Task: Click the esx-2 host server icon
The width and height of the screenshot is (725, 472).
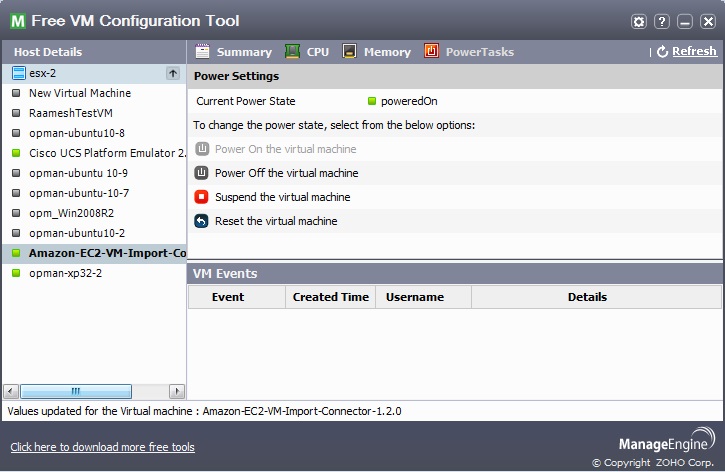Action: [x=18, y=73]
